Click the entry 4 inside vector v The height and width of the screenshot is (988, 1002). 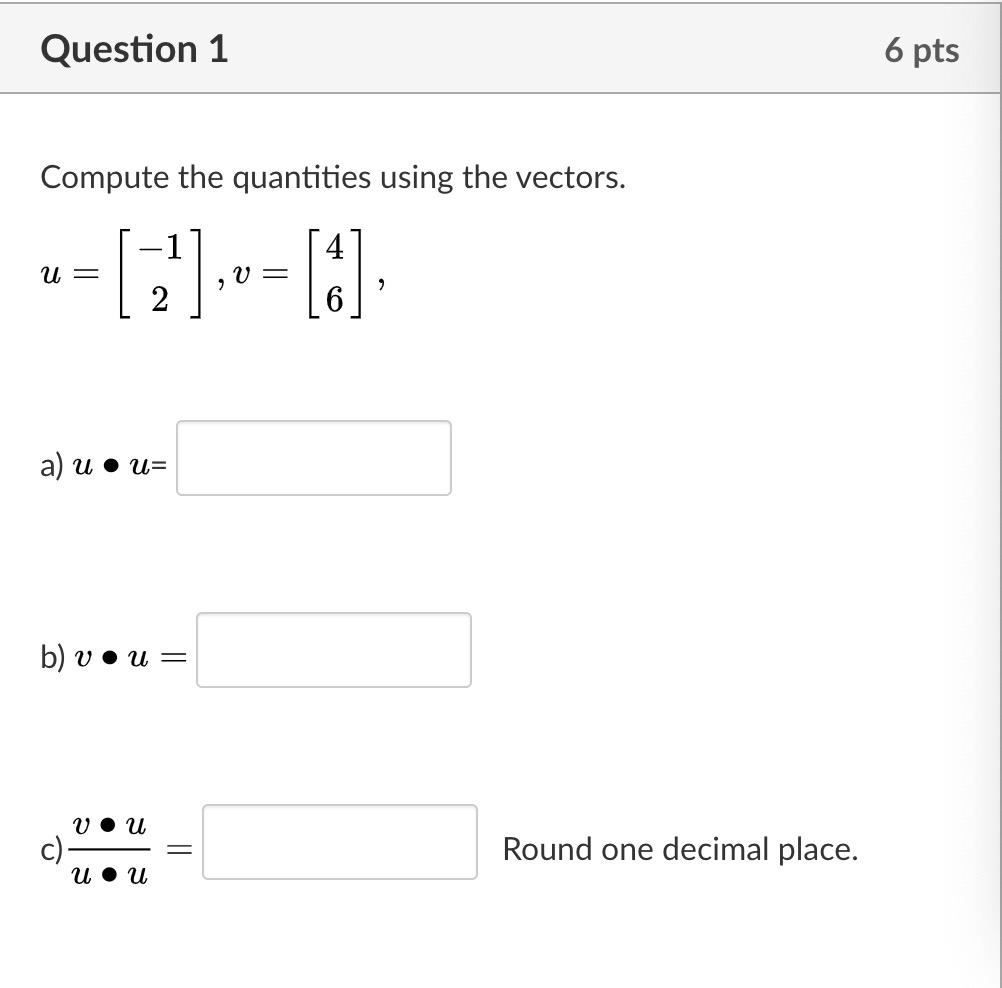click(x=334, y=245)
